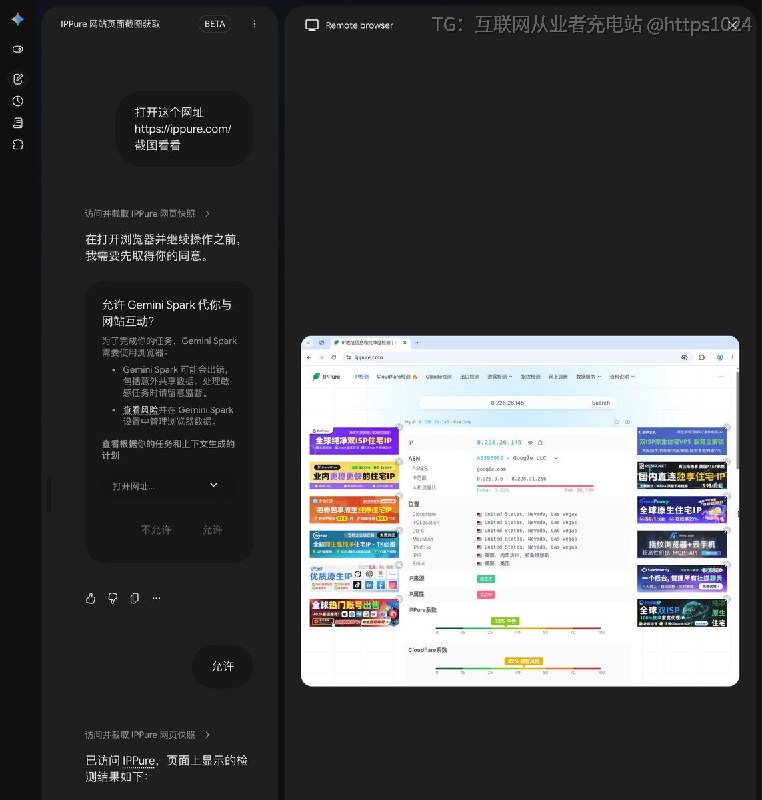
Task: Click the refresh icon on the My IP row
Action: point(616,422)
